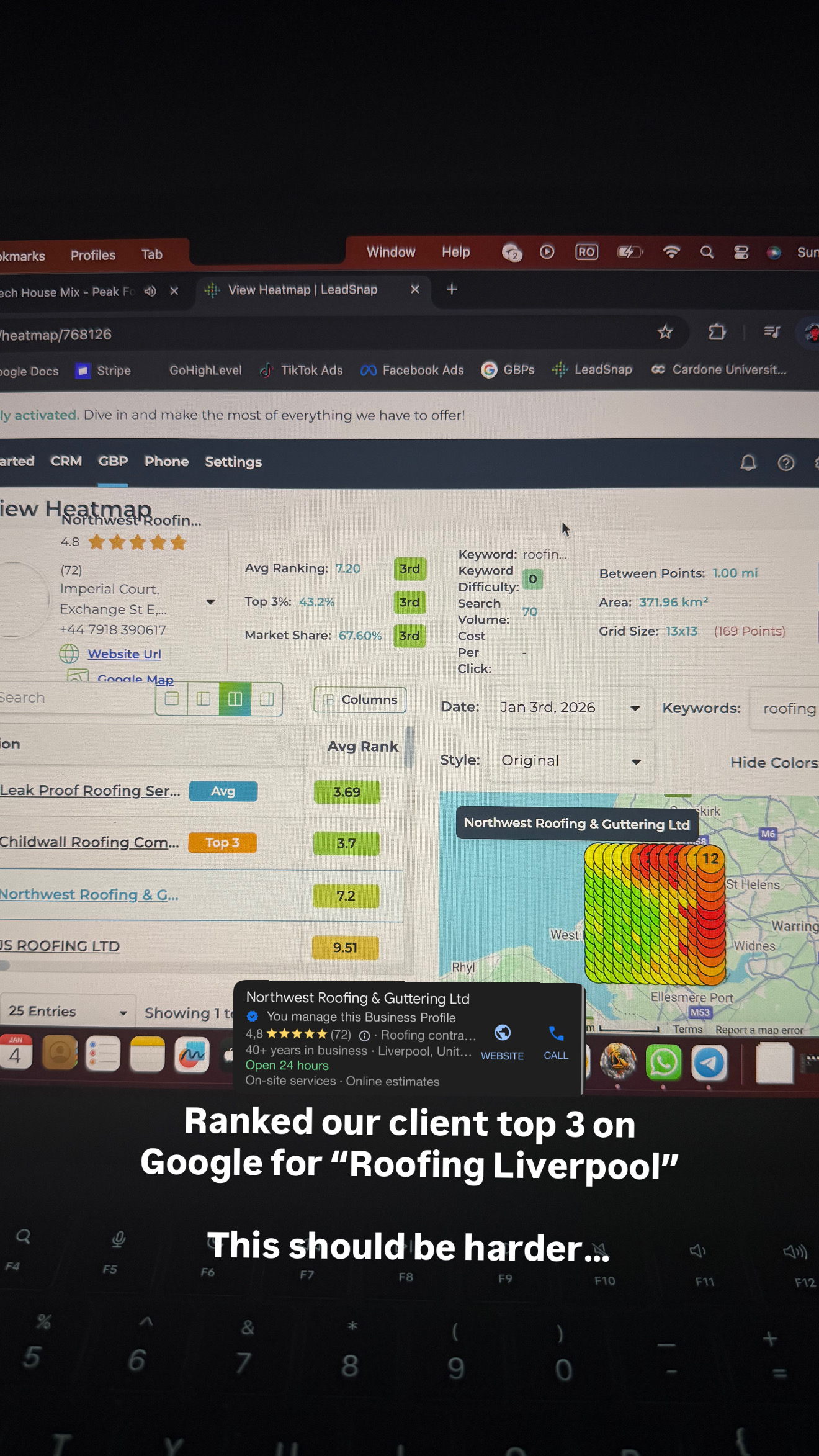Open the 25 Entries dropdown

pos(68,1012)
